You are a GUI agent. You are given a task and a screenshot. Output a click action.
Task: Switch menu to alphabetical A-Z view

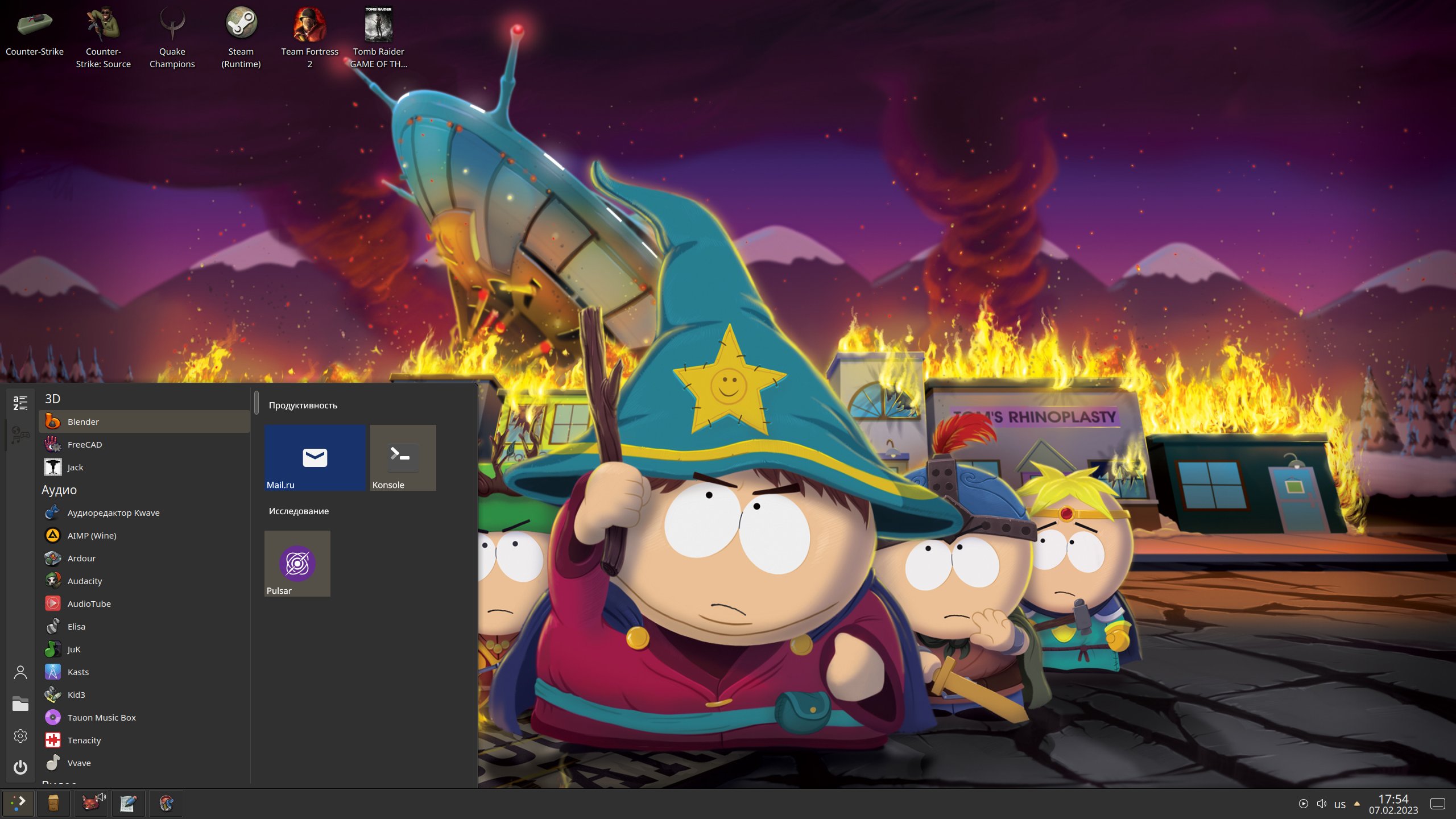tap(20, 403)
